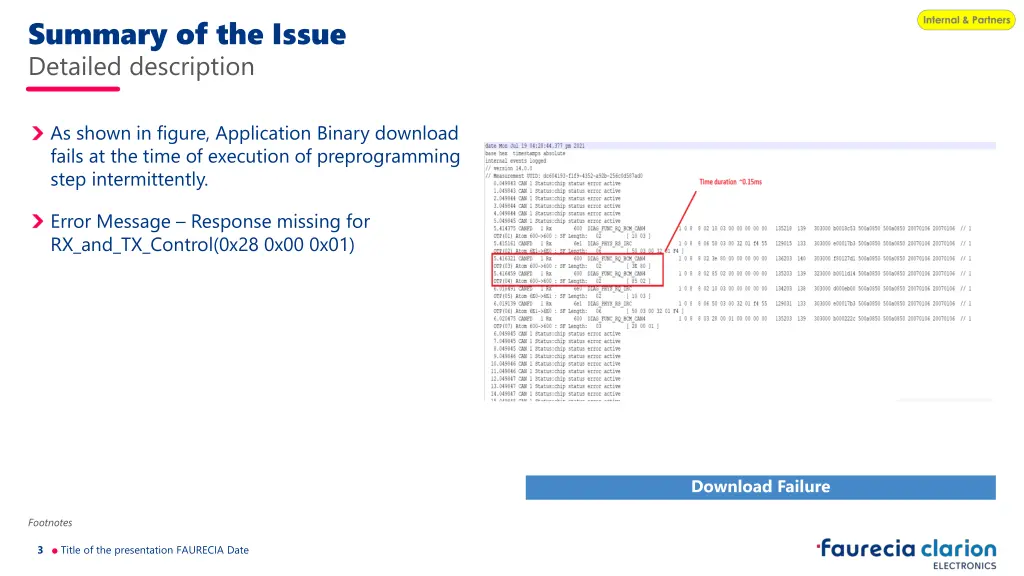Click the 'Measurement UUID' line in the log
1024x576 pixels.
[564, 176]
